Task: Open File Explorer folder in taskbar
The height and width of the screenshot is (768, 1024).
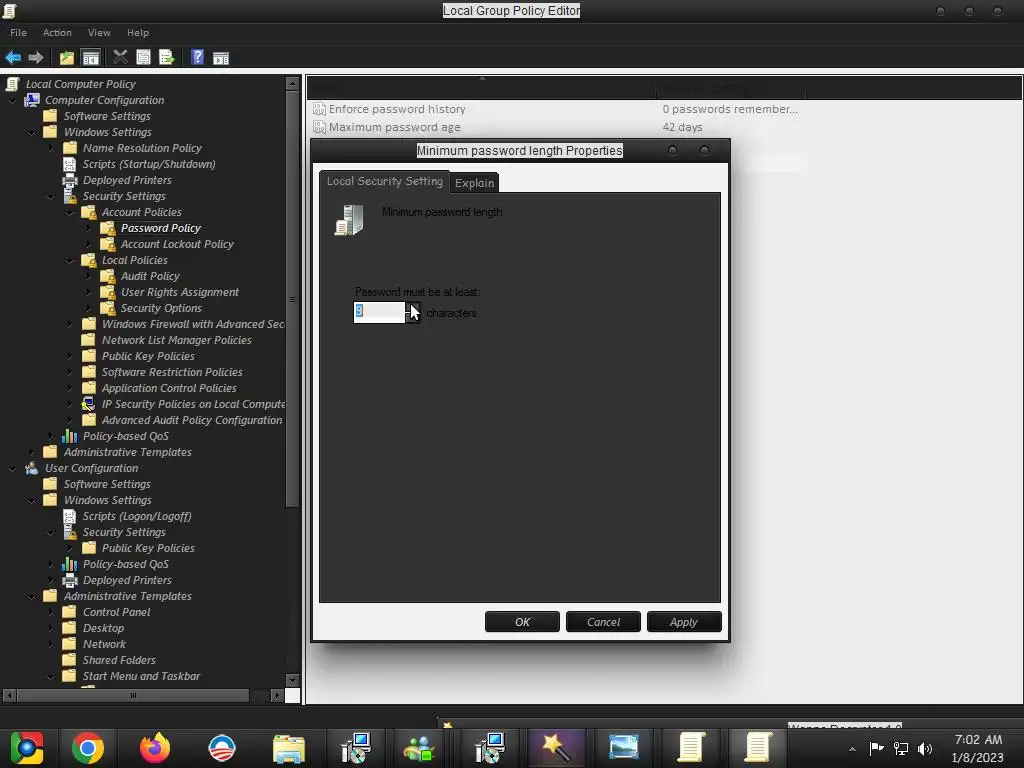Action: [x=289, y=748]
